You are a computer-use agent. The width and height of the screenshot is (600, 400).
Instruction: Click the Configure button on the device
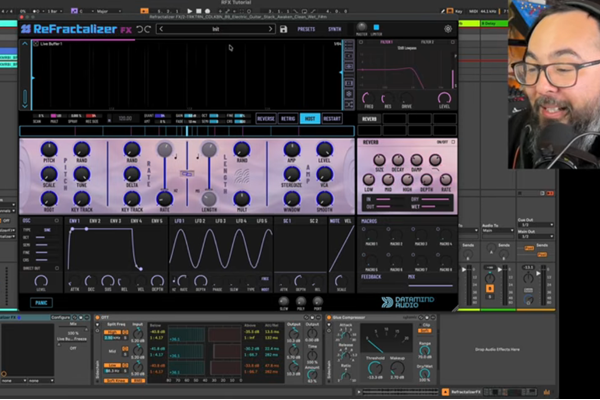tap(61, 317)
